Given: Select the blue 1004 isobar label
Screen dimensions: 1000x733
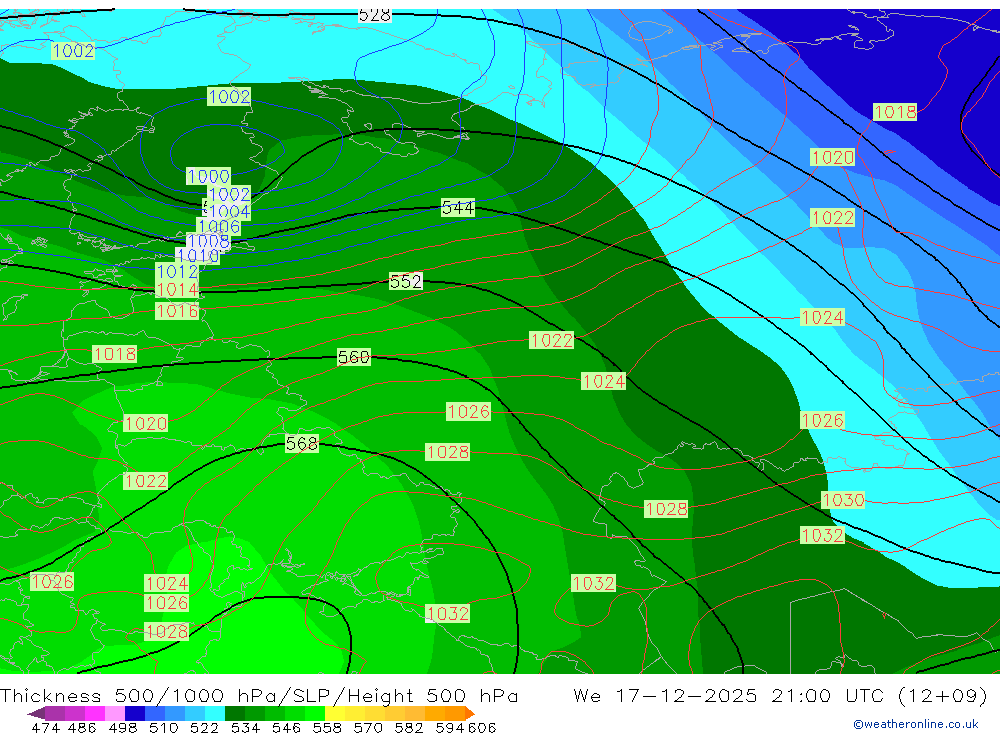Looking at the screenshot, I should [x=229, y=211].
